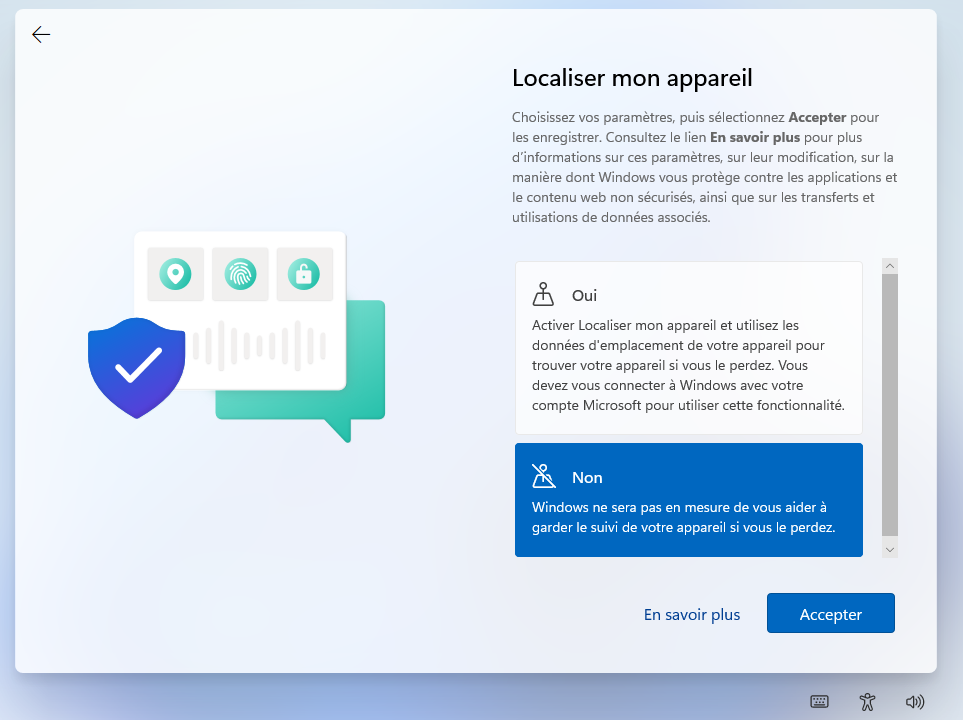Viewport: 963px width, 720px height.
Task: Click the fingerprint illustration icon
Action: click(240, 273)
